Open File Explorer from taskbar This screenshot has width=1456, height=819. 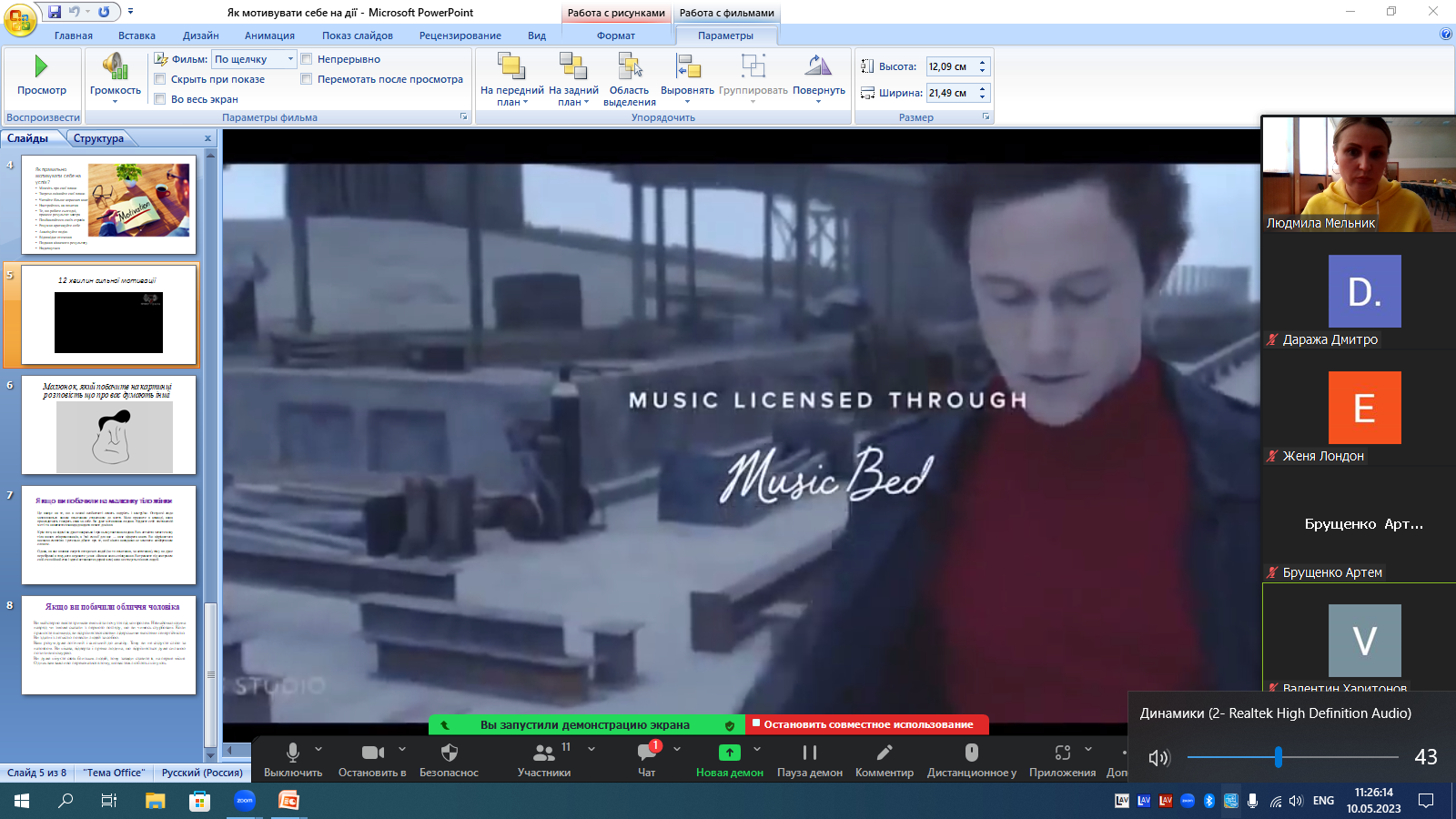tap(156, 801)
